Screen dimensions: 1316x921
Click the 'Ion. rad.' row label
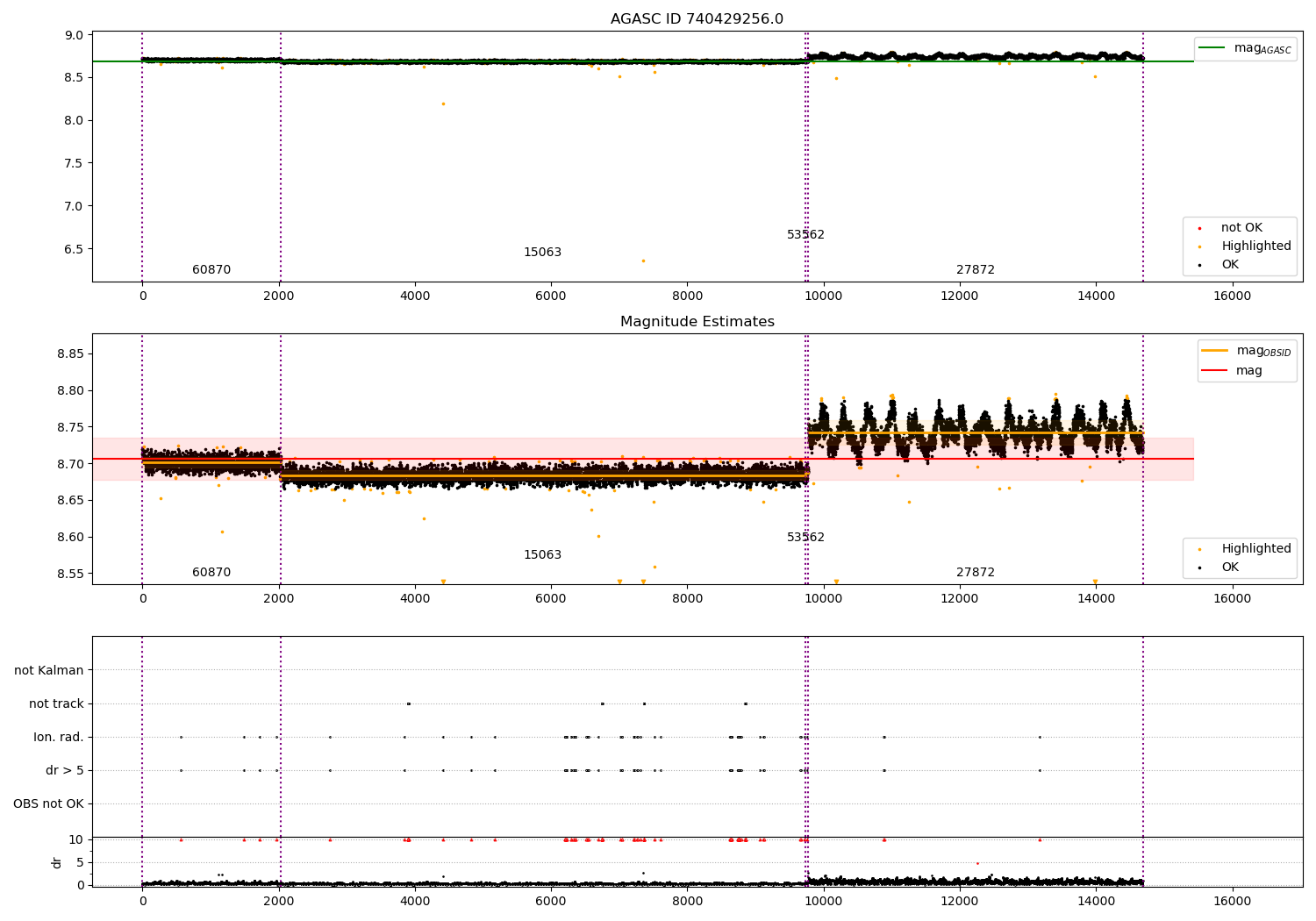tap(59, 738)
